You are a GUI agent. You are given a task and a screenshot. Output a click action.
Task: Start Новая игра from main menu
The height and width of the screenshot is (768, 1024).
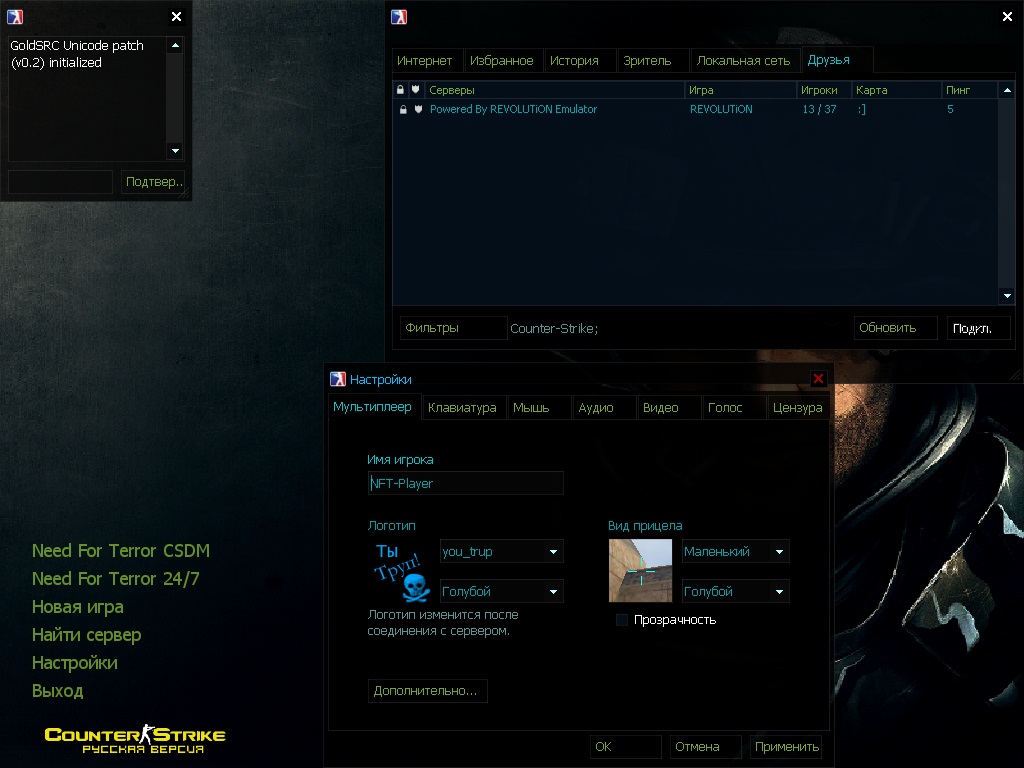tap(78, 607)
